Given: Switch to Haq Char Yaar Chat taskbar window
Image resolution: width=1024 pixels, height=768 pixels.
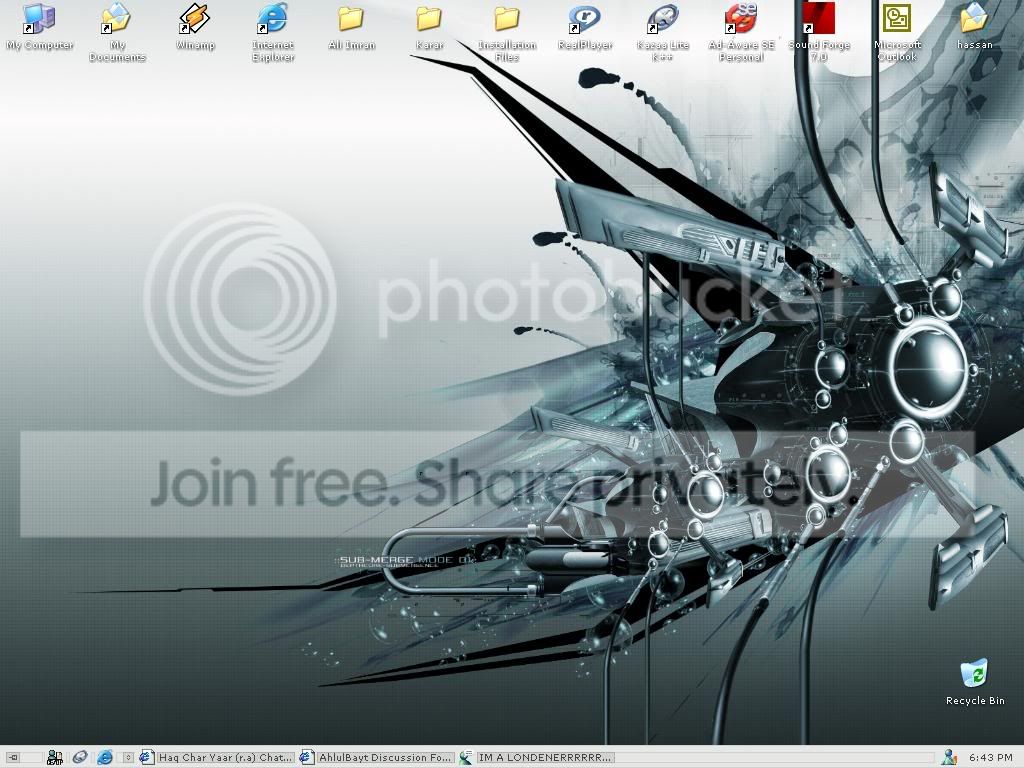Looking at the screenshot, I should pos(217,758).
